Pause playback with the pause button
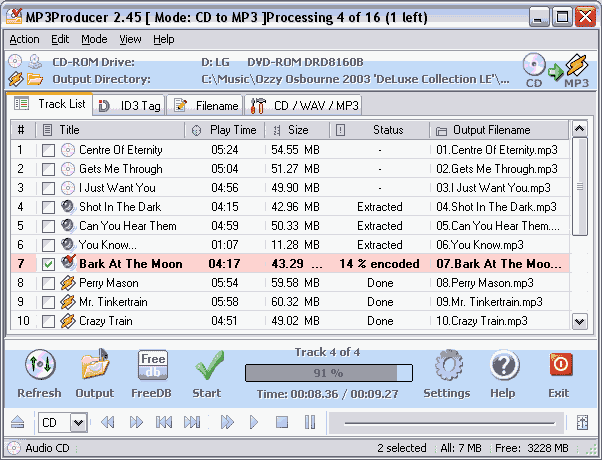This screenshot has width=602, height=460. pyautogui.click(x=310, y=422)
